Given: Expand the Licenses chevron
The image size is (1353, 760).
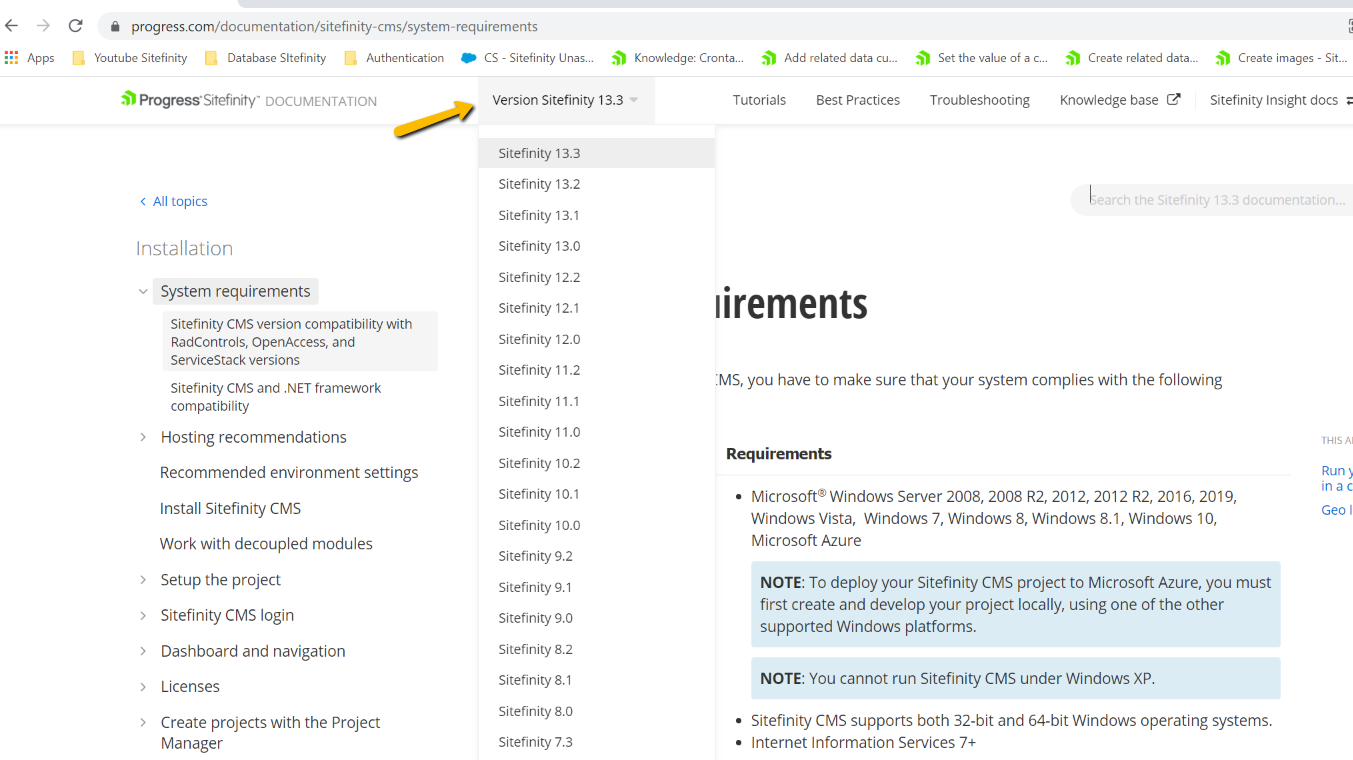Looking at the screenshot, I should click(x=143, y=687).
